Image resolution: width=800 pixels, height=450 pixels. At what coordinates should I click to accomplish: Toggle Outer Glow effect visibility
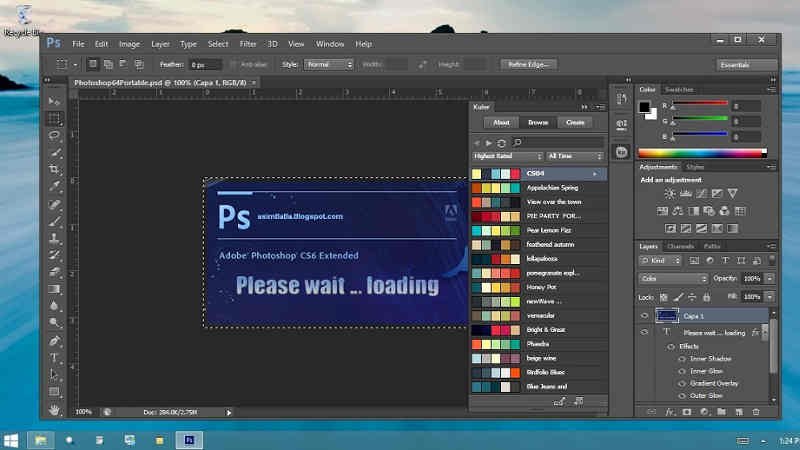pyautogui.click(x=682, y=395)
